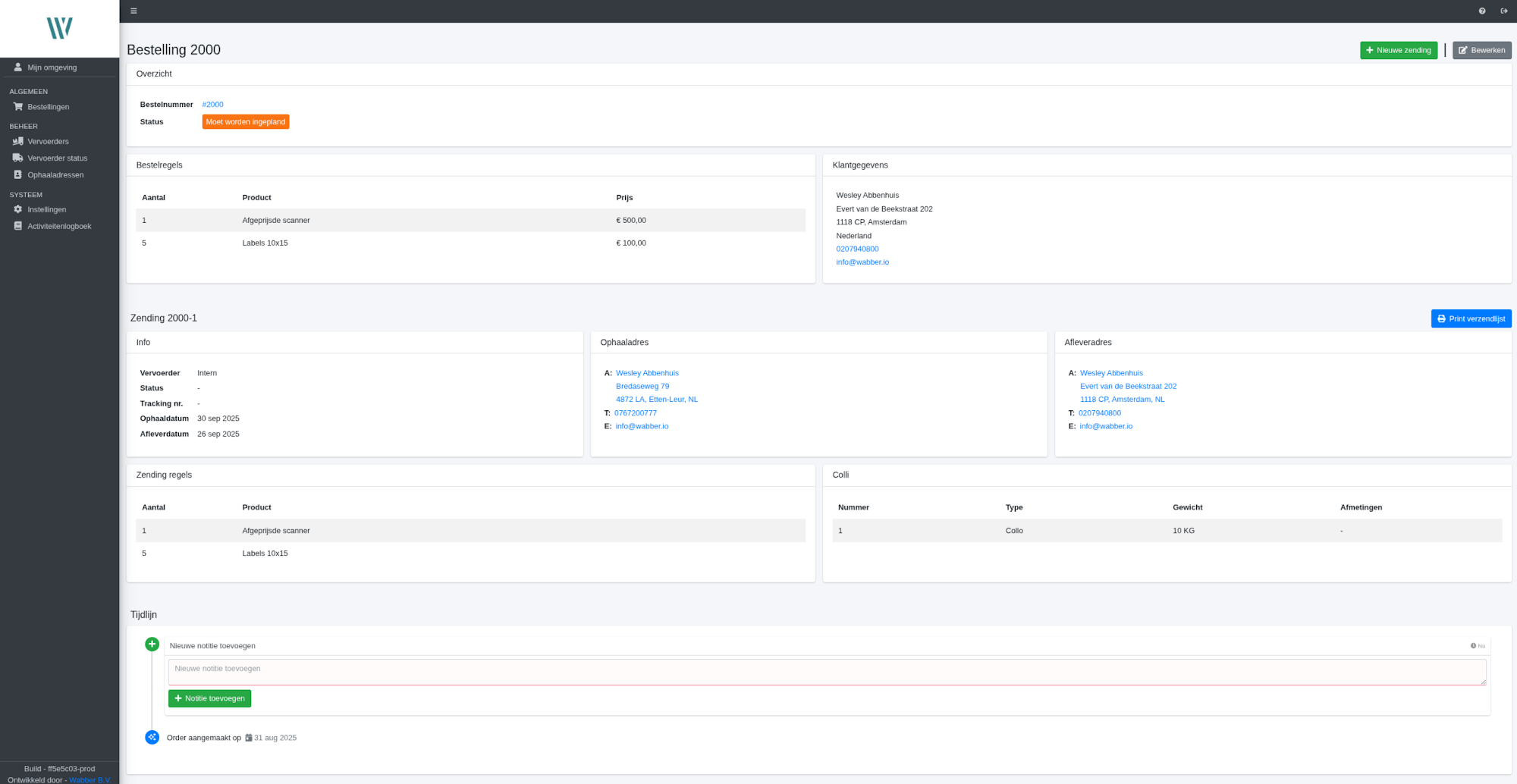1517x784 pixels.
Task: Open Instellingen with the gear icon
Action: [18, 209]
